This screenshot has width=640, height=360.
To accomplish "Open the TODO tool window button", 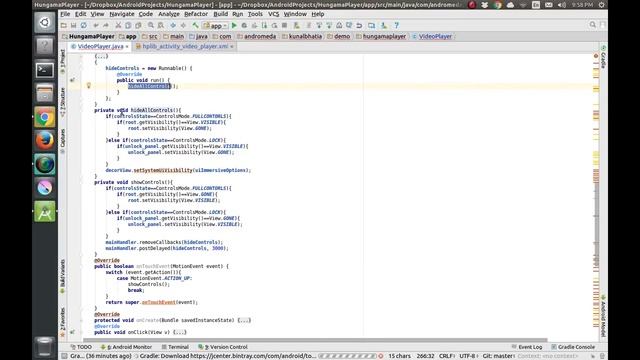I will tap(81, 347).
